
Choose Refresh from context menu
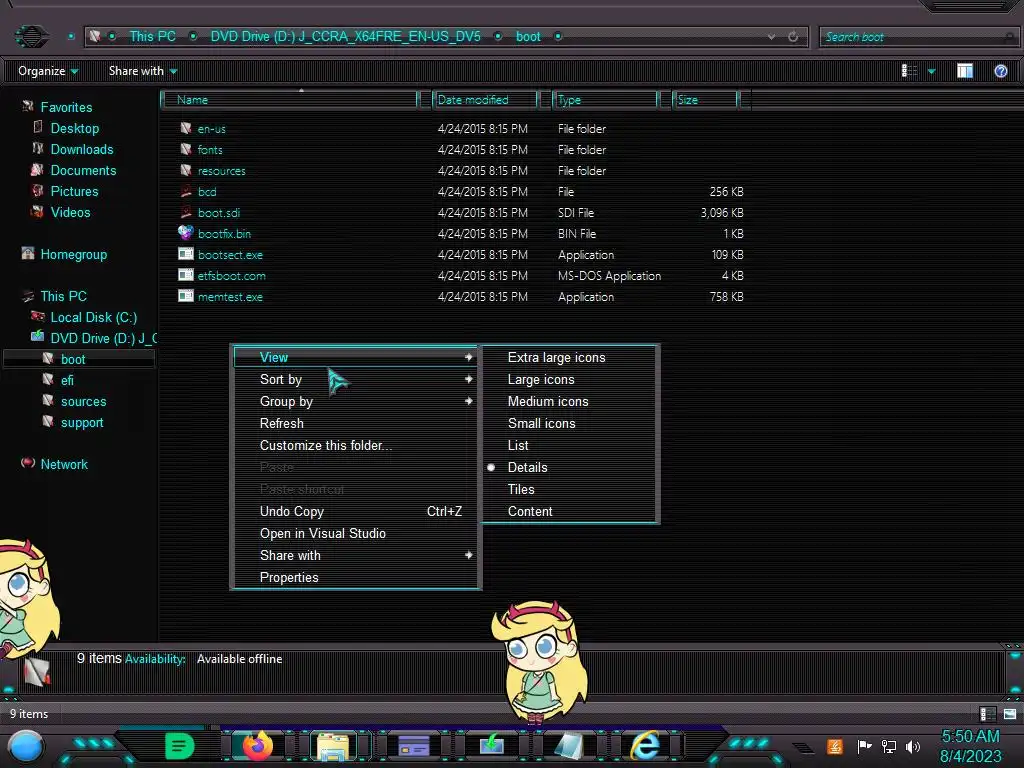[356, 423]
